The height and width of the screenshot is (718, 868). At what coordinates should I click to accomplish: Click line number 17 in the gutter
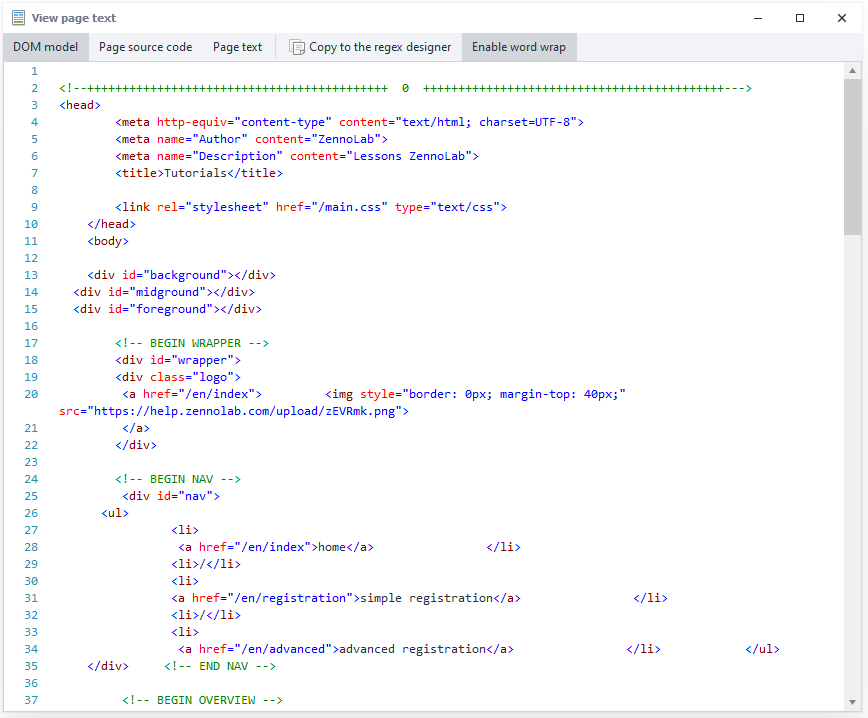coord(31,342)
